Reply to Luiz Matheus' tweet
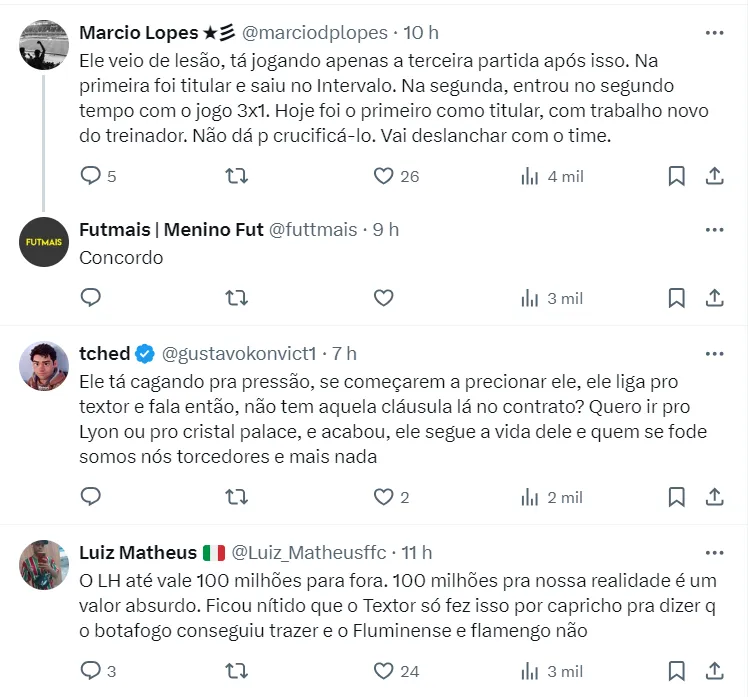The image size is (748, 697). click(x=91, y=670)
